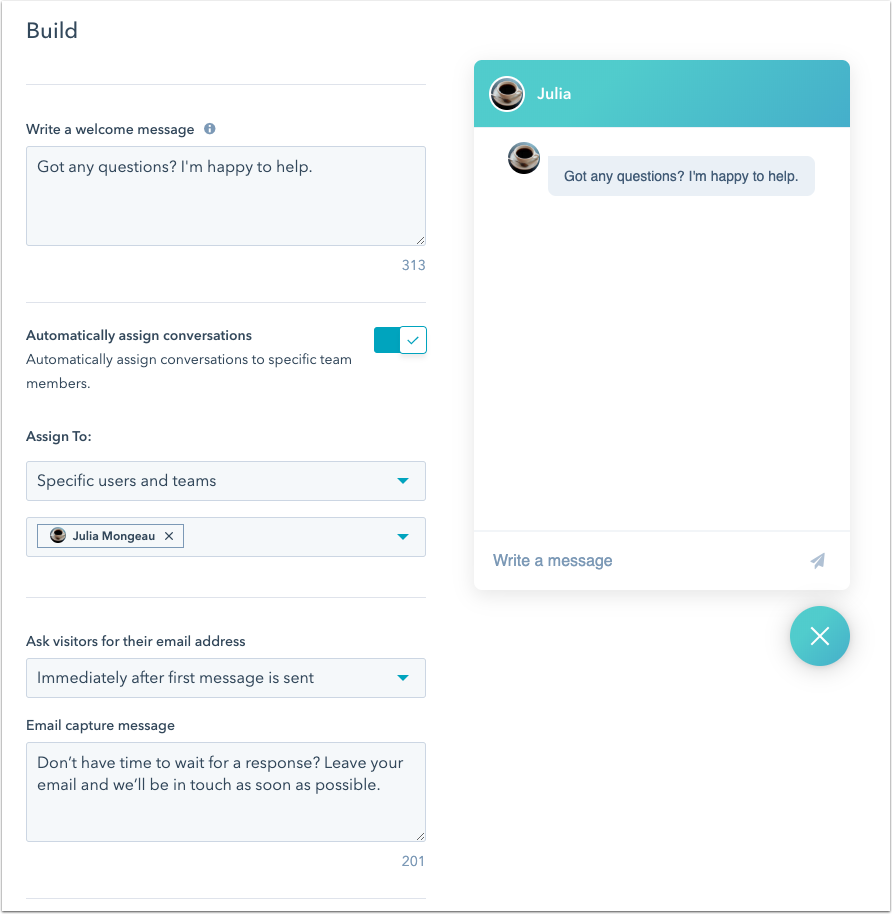The width and height of the screenshot is (892, 914).
Task: Click the avatar beside the chat bubble
Action: point(524,158)
